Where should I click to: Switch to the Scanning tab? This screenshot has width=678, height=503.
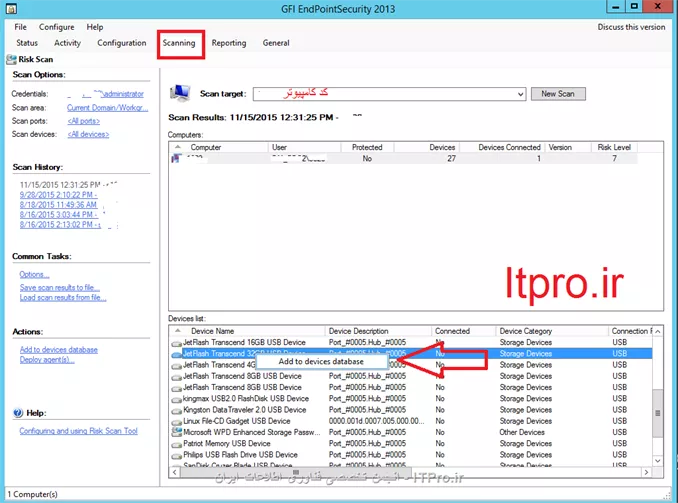pyautogui.click(x=179, y=43)
